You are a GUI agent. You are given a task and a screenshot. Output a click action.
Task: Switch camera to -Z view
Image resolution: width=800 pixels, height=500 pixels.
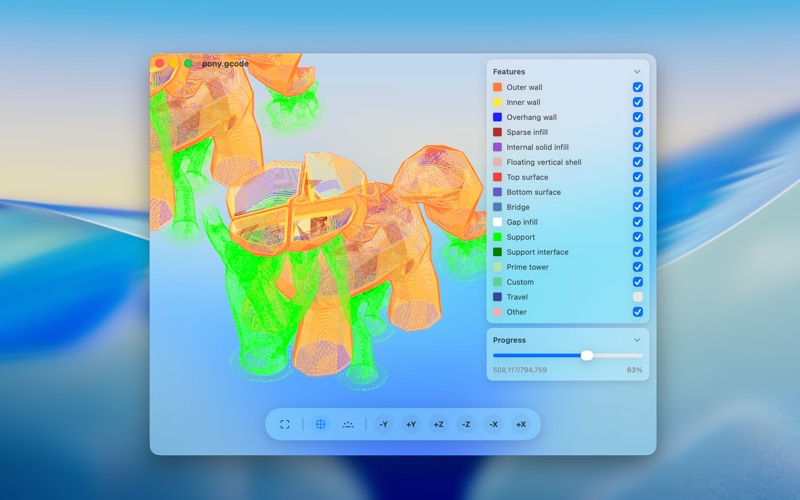pyautogui.click(x=466, y=424)
